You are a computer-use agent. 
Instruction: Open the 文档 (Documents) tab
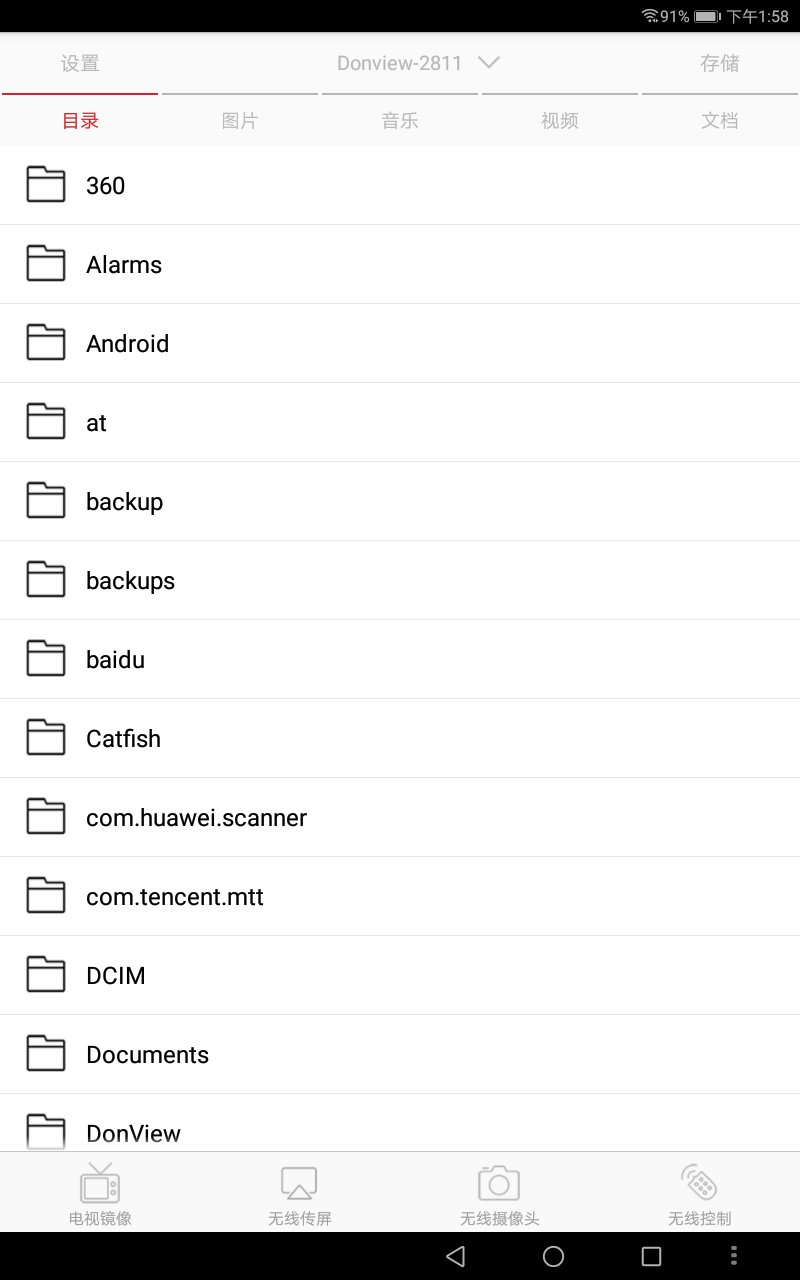pos(720,121)
